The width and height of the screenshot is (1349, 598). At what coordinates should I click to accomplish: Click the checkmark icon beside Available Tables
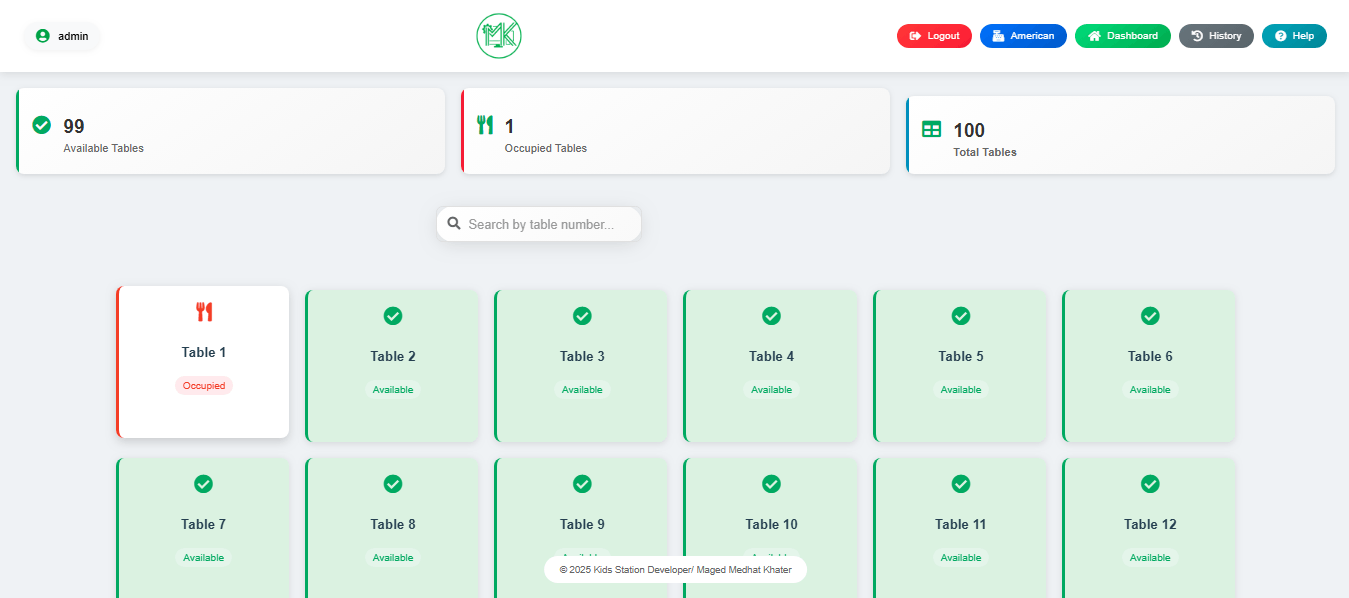pos(42,125)
